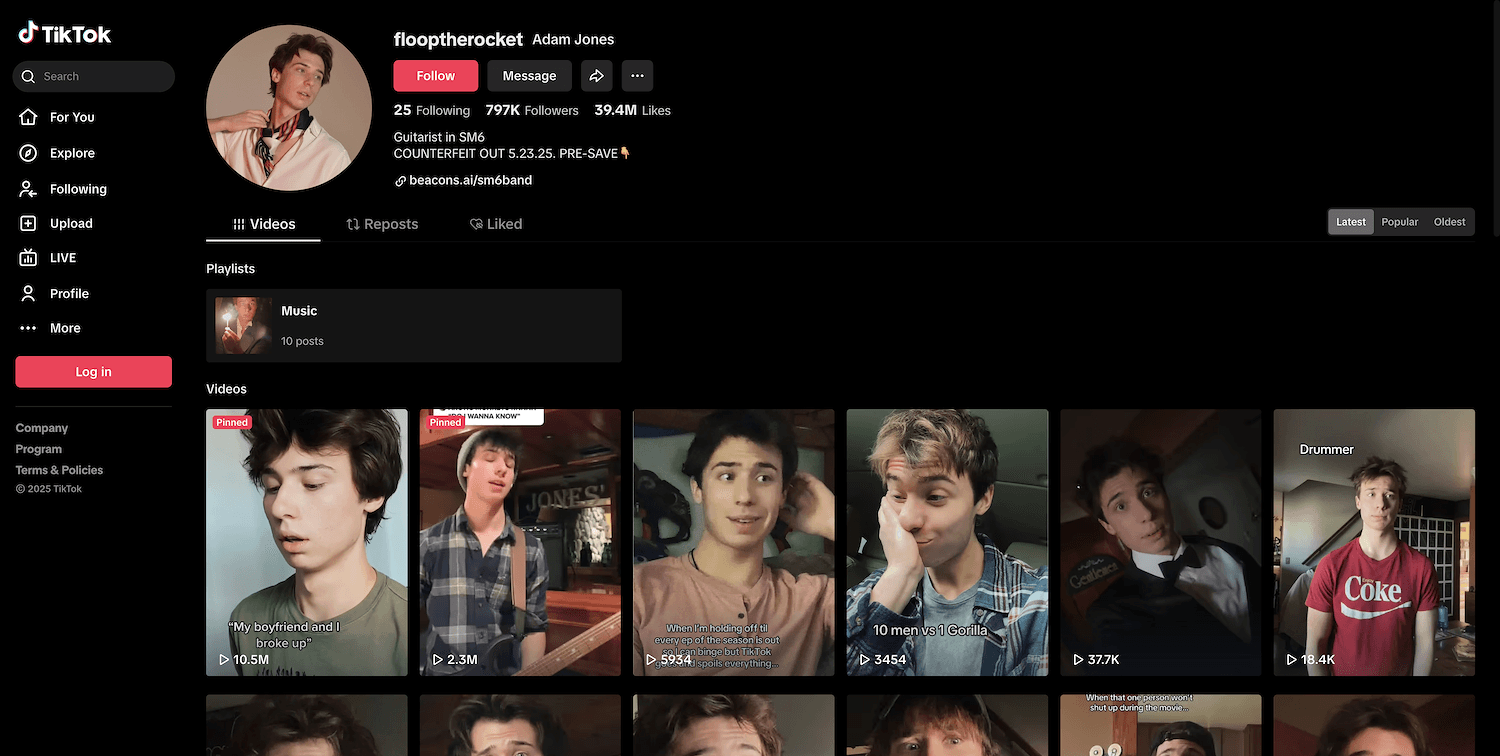Select the Latest sort option

[x=1351, y=222]
